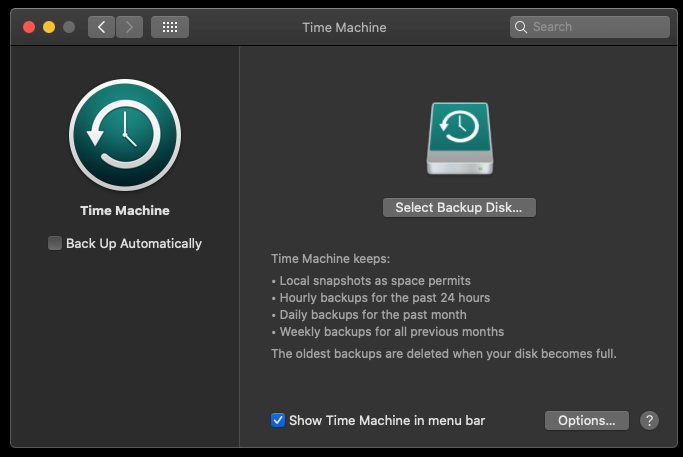Image resolution: width=683 pixels, height=457 pixels.
Task: Open the Options… button
Action: [x=586, y=420]
